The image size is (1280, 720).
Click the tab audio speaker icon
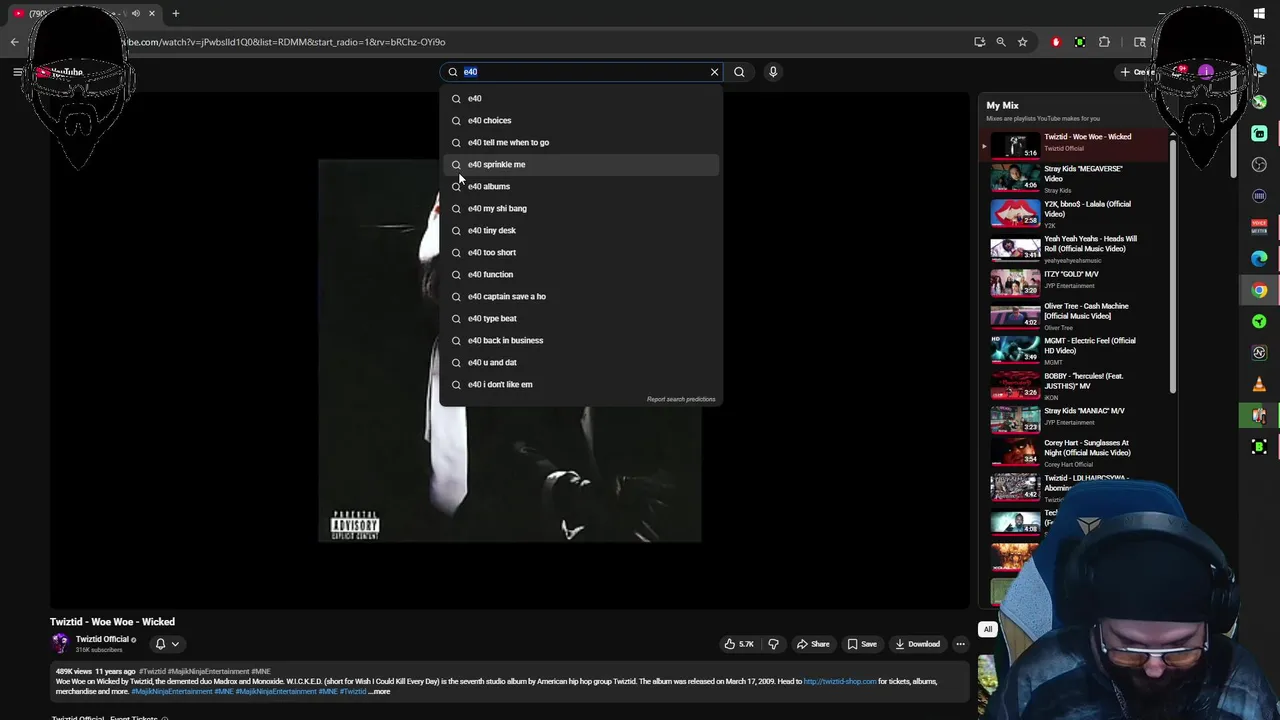[x=136, y=13]
